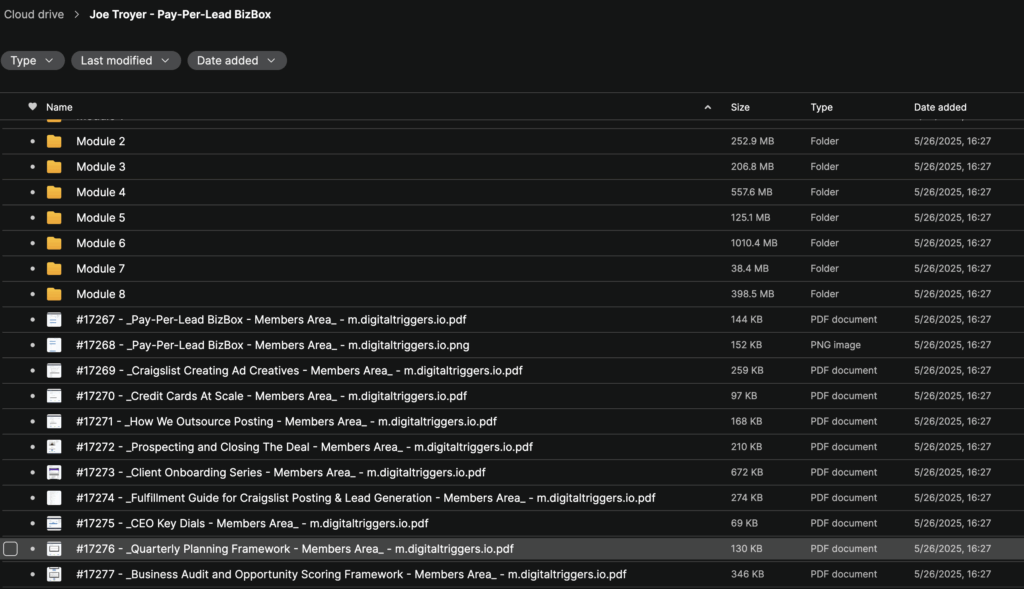Image resolution: width=1024 pixels, height=589 pixels.
Task: Select Fulfillment Guide for Craigslist Posting PDF name
Action: pyautogui.click(x=366, y=498)
